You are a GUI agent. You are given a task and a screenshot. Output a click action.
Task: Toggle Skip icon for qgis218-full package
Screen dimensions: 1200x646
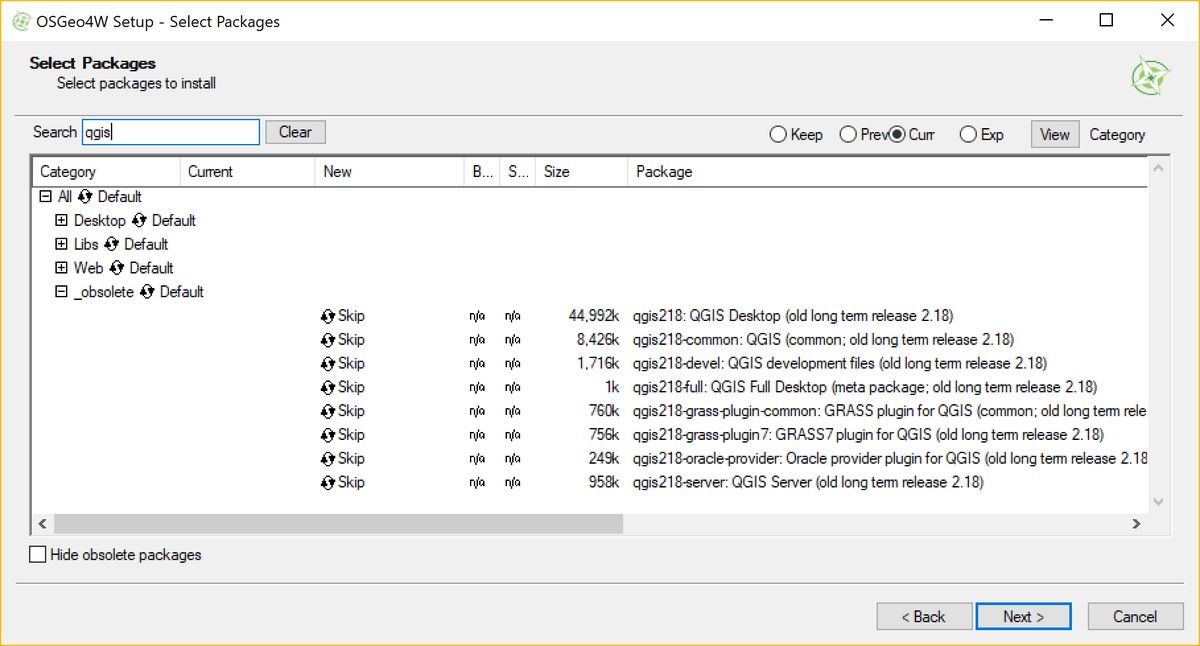328,388
